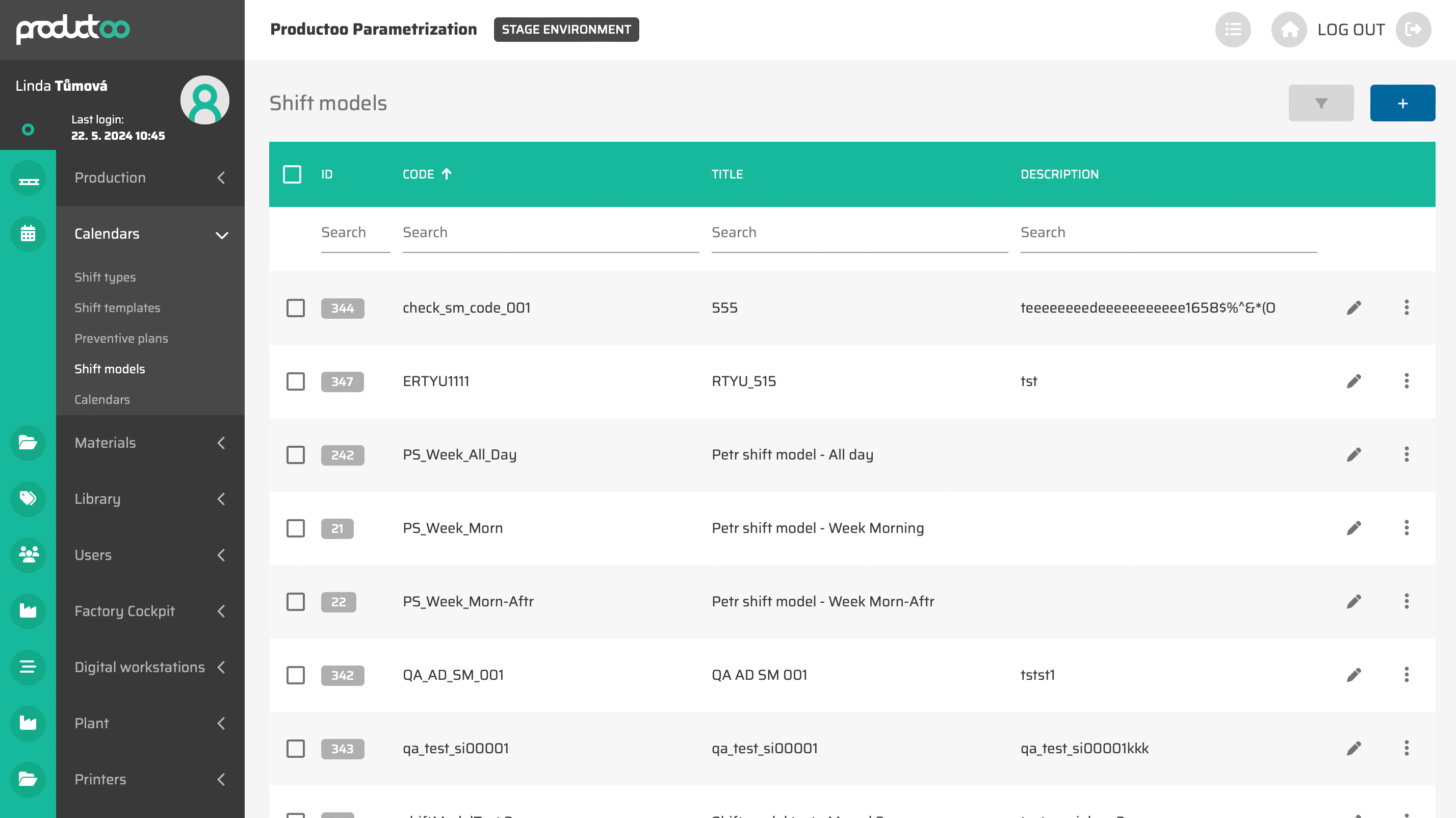Open three-dot menu for PS_Week_Morn row
Viewport: 1456px width, 818px height.
coord(1406,528)
